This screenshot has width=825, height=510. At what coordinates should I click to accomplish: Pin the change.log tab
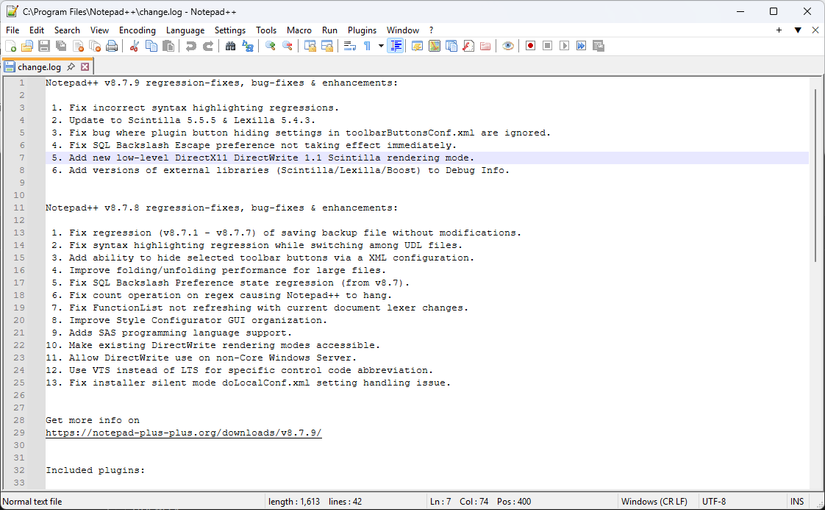tap(71, 67)
